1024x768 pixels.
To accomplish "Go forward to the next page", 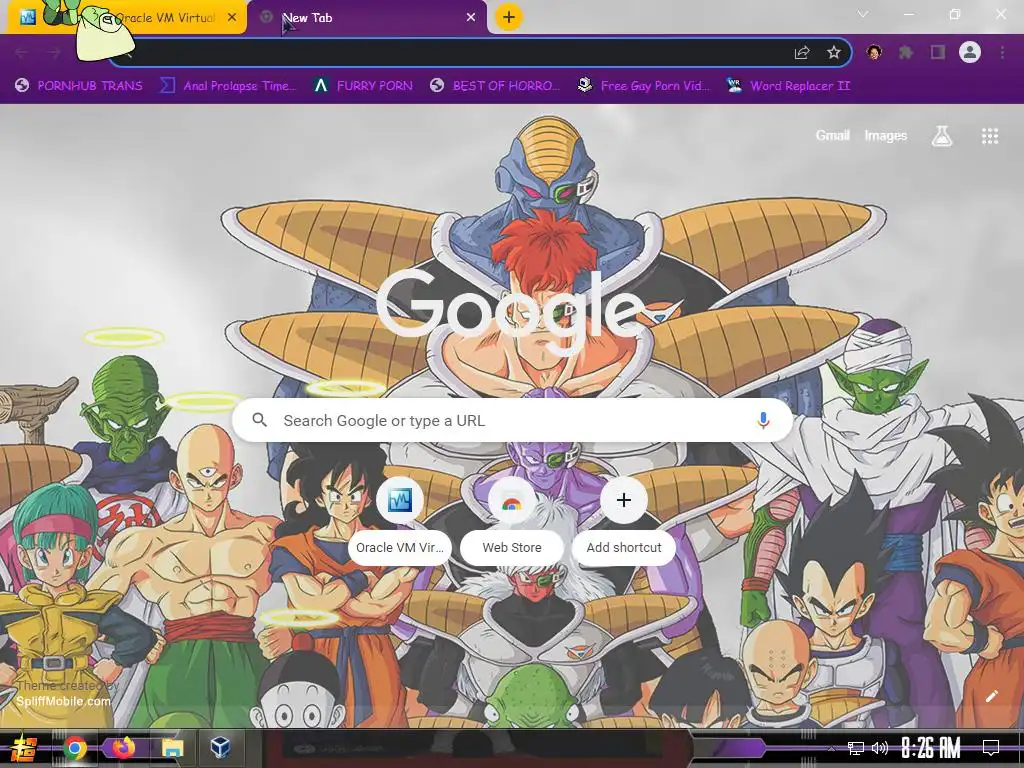I will [x=54, y=53].
